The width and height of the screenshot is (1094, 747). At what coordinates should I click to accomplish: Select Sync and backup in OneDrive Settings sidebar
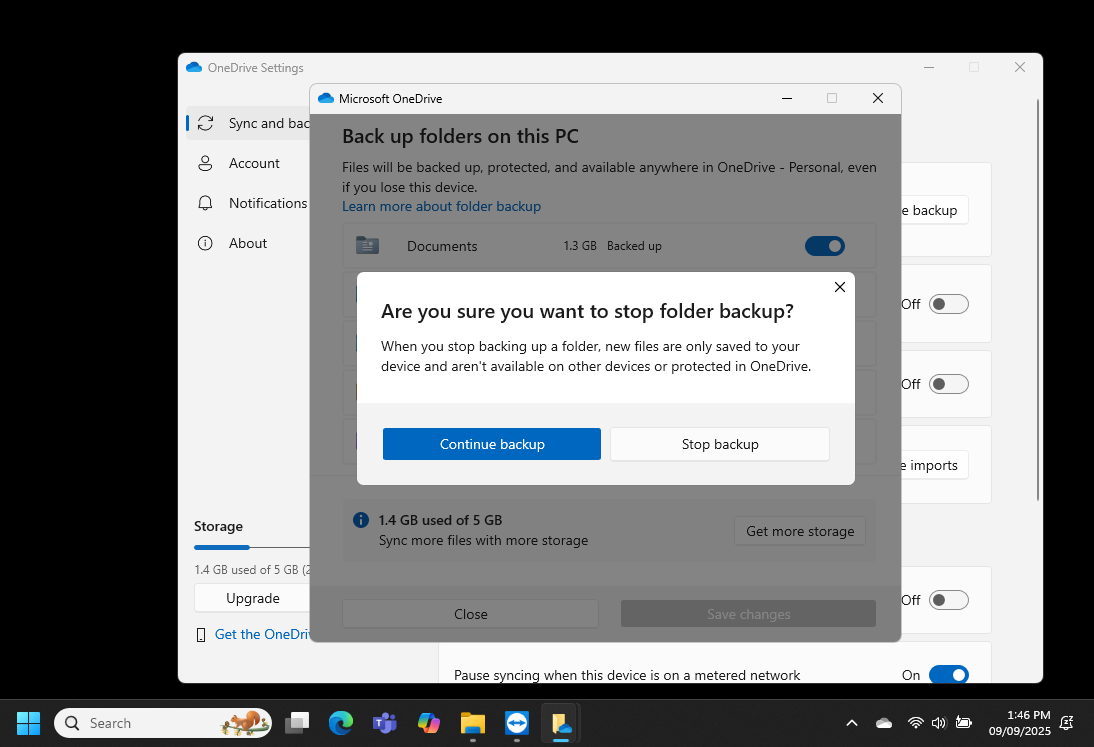tap(250, 123)
